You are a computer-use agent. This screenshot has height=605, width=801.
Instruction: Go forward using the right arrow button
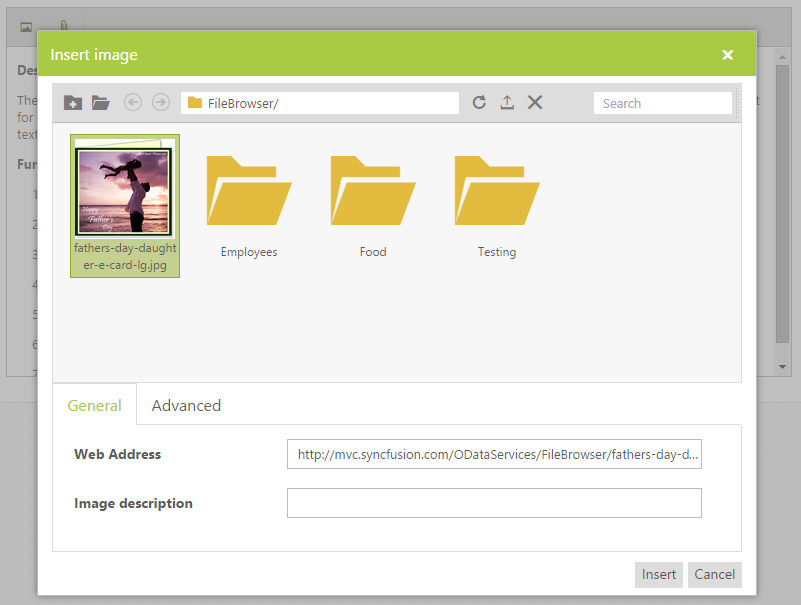click(x=161, y=103)
